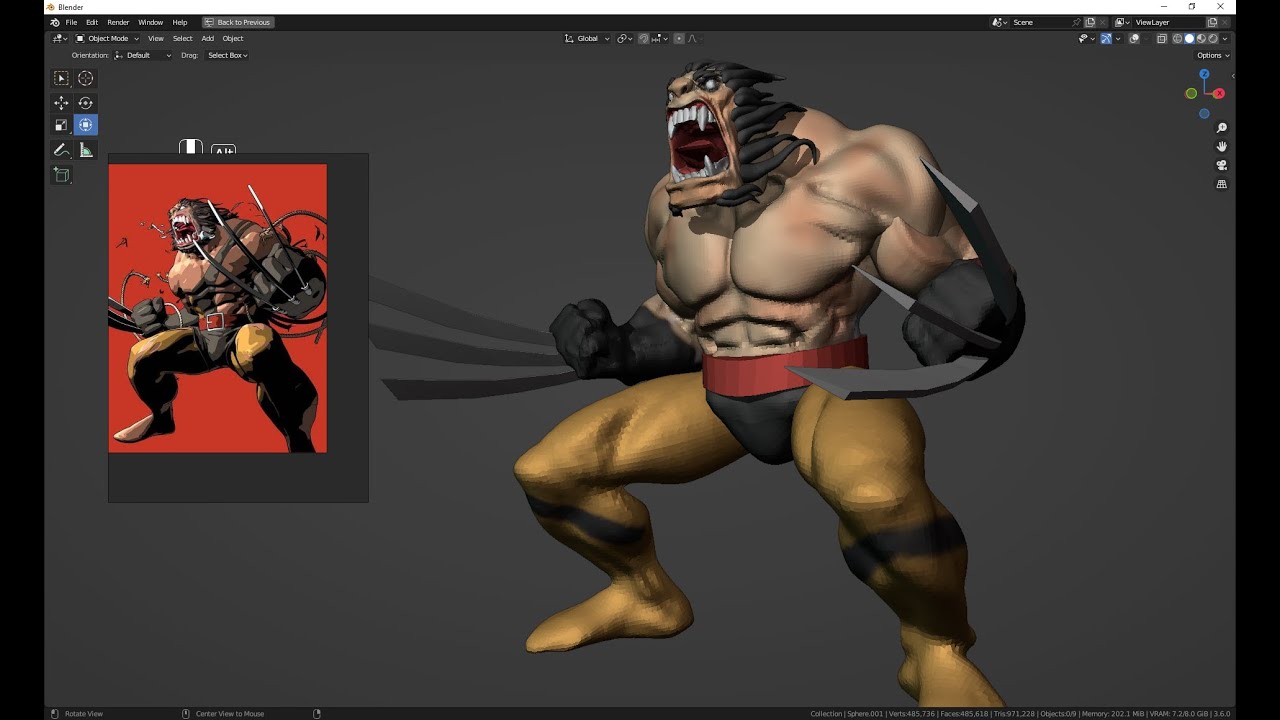1280x720 pixels.
Task: Click the Wolverine reference image thumbnail
Action: click(218, 308)
